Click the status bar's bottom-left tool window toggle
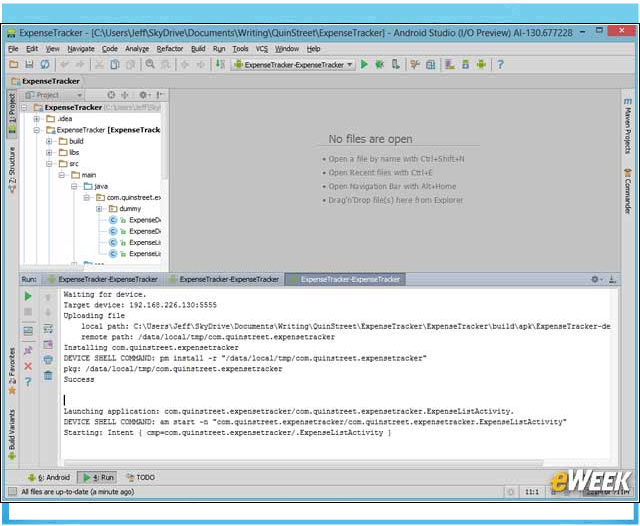 [13, 491]
